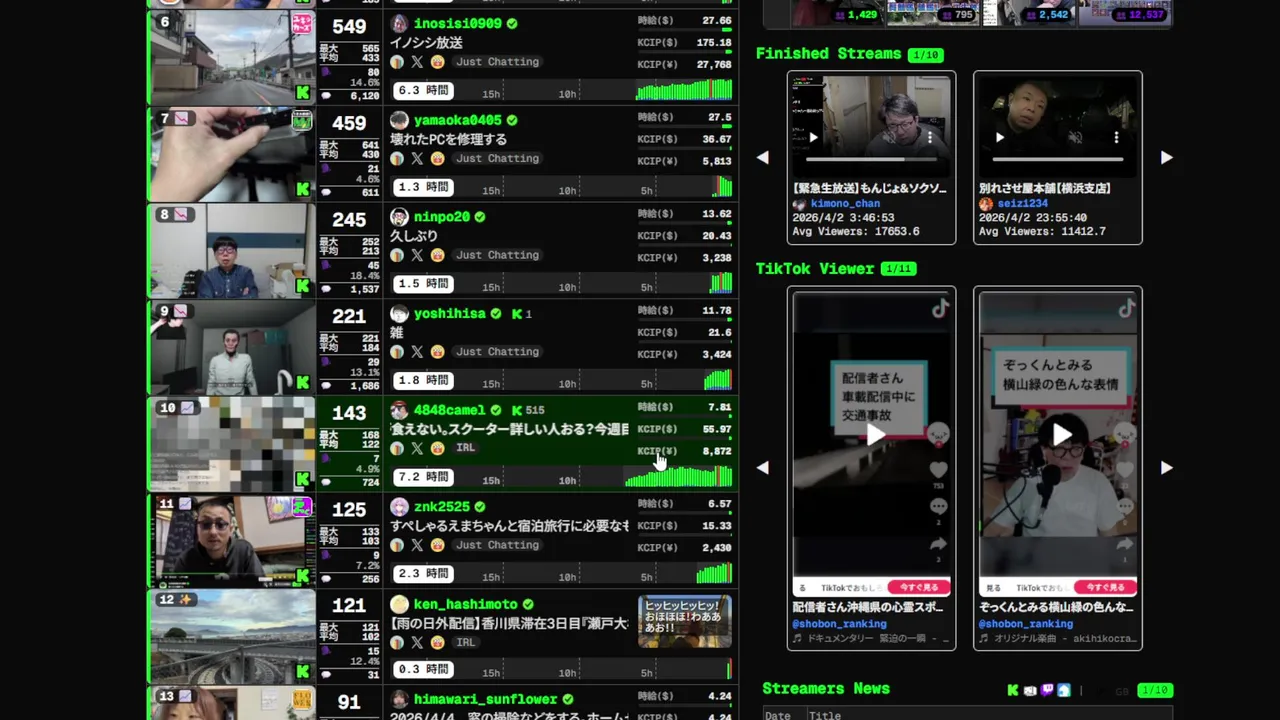
Task: Open the ninpo20 streamer link
Action: coord(441,217)
